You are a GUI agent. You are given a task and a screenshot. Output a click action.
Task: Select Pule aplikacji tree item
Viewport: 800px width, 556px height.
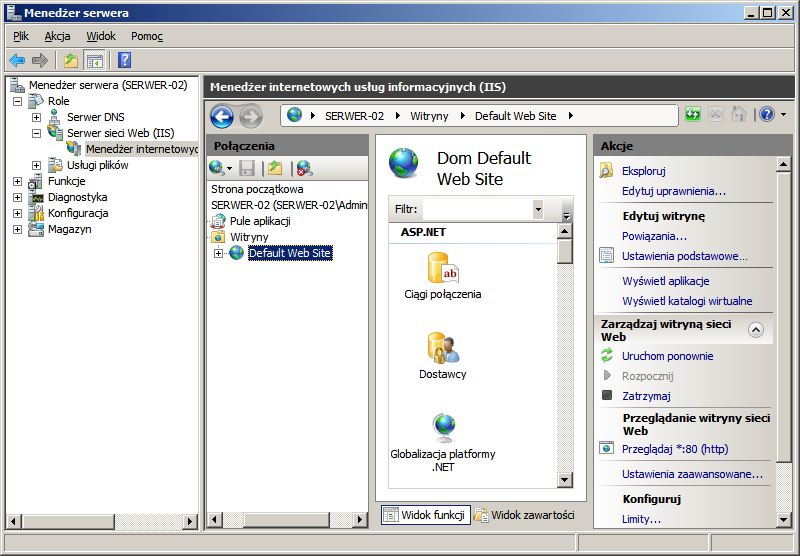[x=260, y=221]
